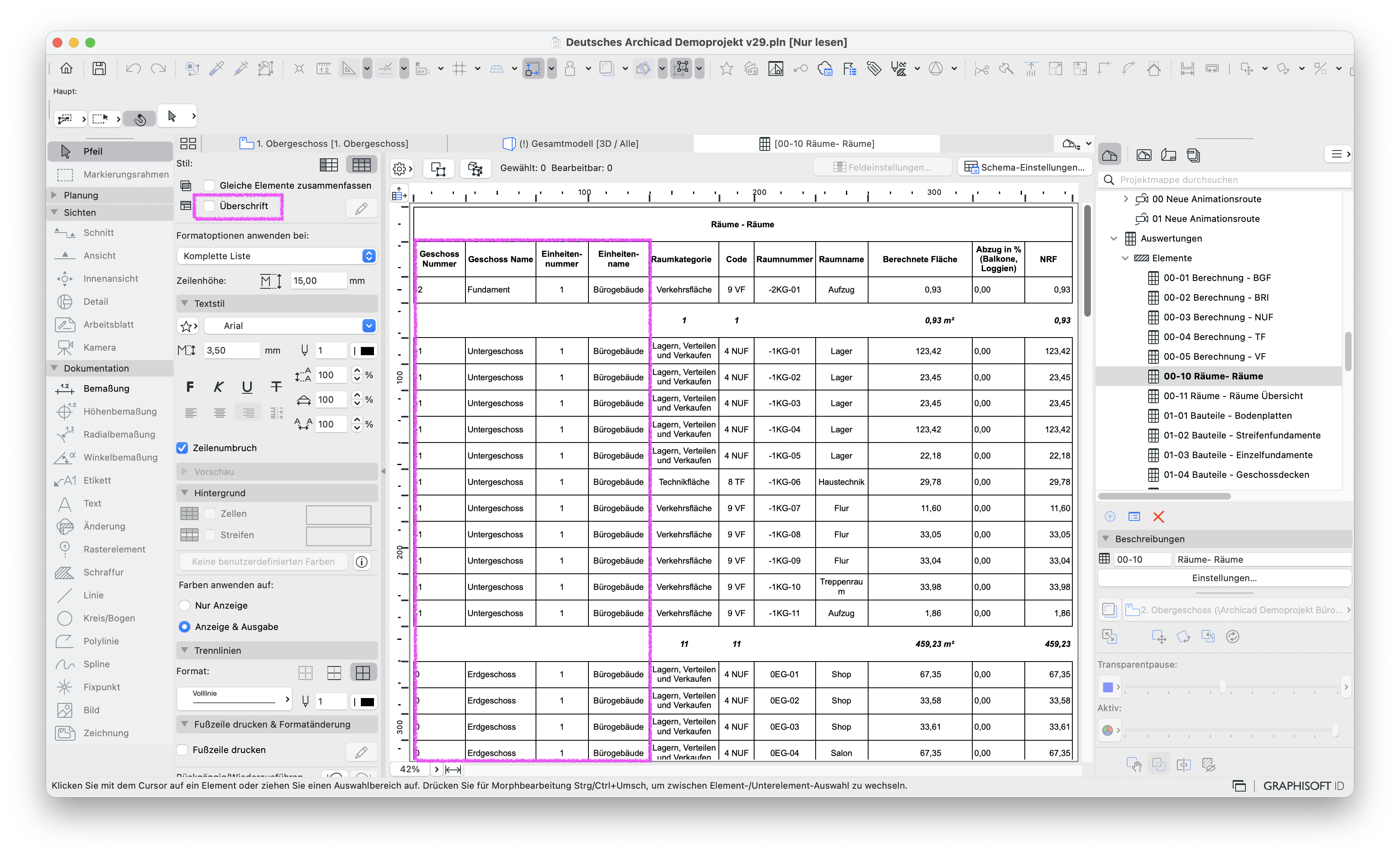Select the Nur Anzeige radio button

185,605
